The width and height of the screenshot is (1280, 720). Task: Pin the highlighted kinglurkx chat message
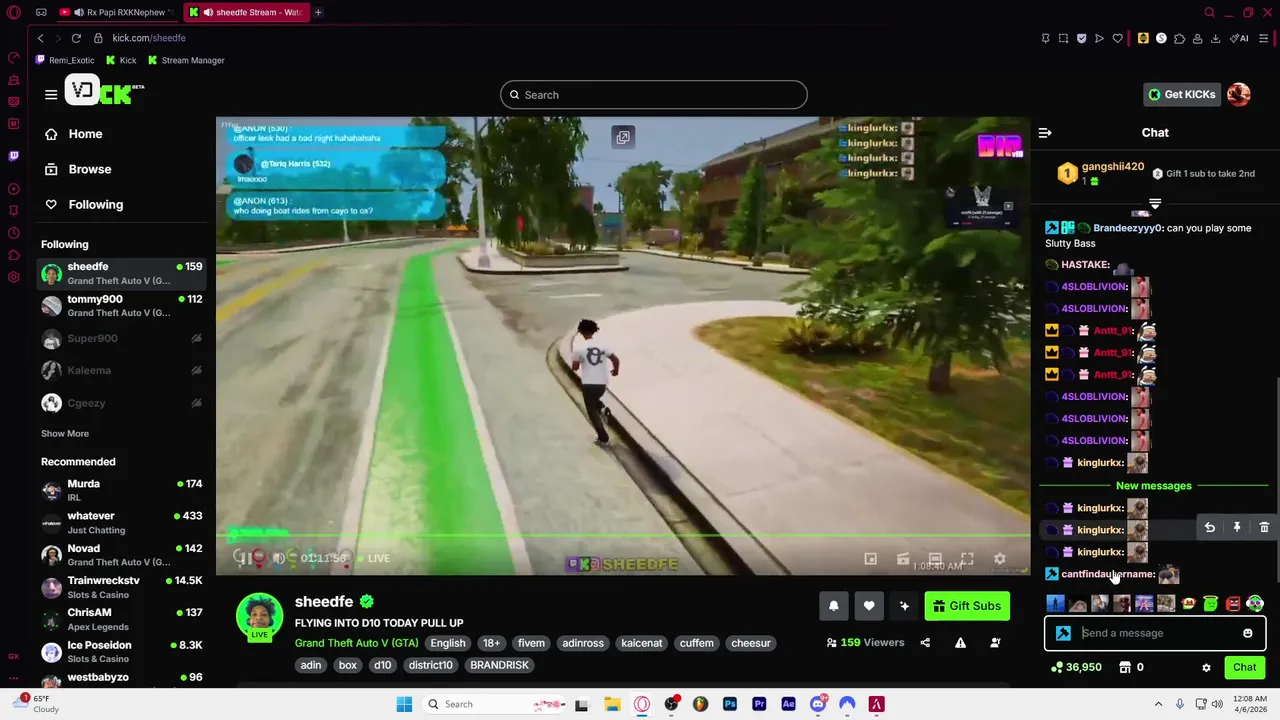1237,527
